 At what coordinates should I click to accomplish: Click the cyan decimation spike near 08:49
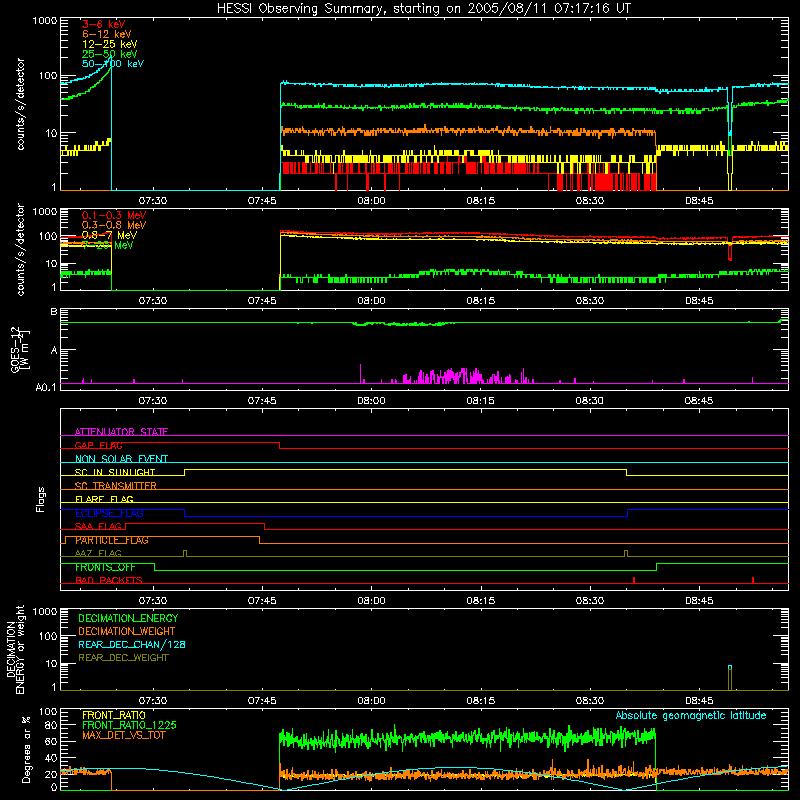click(730, 667)
